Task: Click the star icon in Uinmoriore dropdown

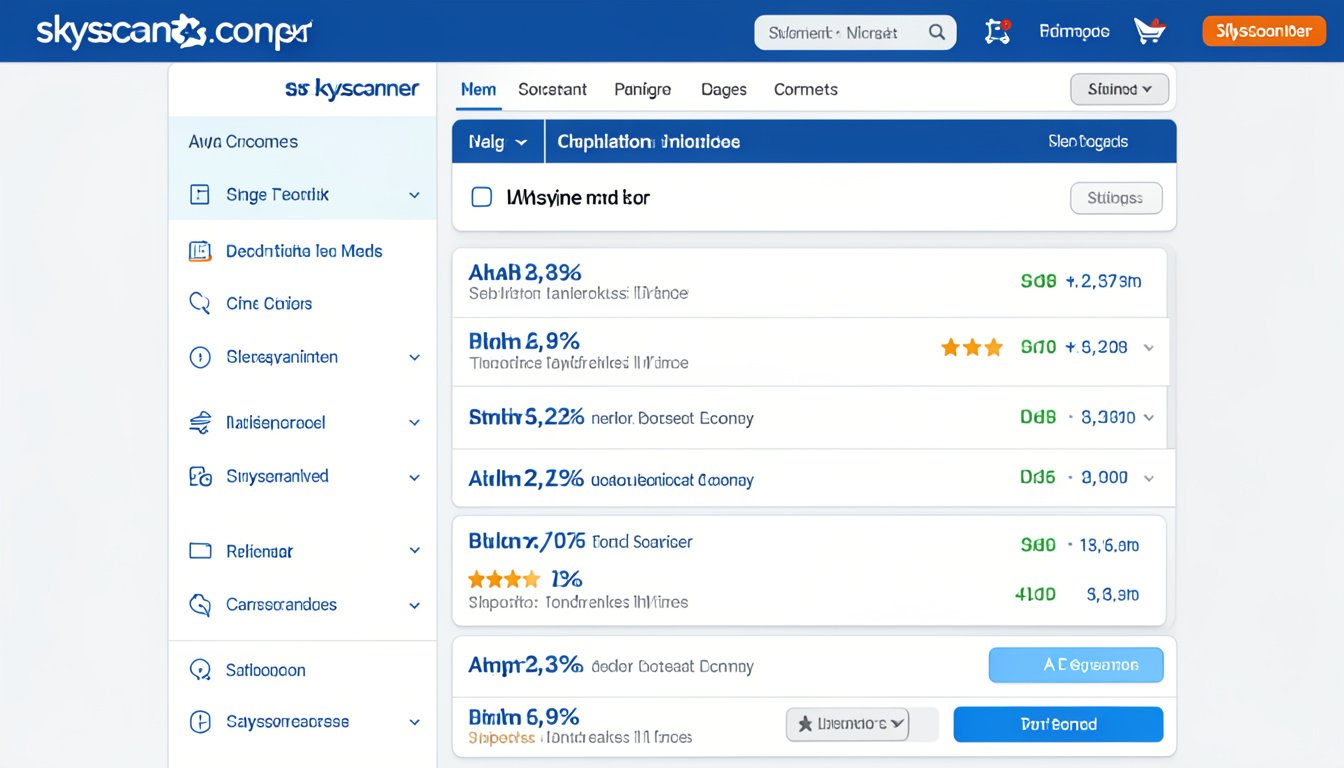Action: point(804,723)
